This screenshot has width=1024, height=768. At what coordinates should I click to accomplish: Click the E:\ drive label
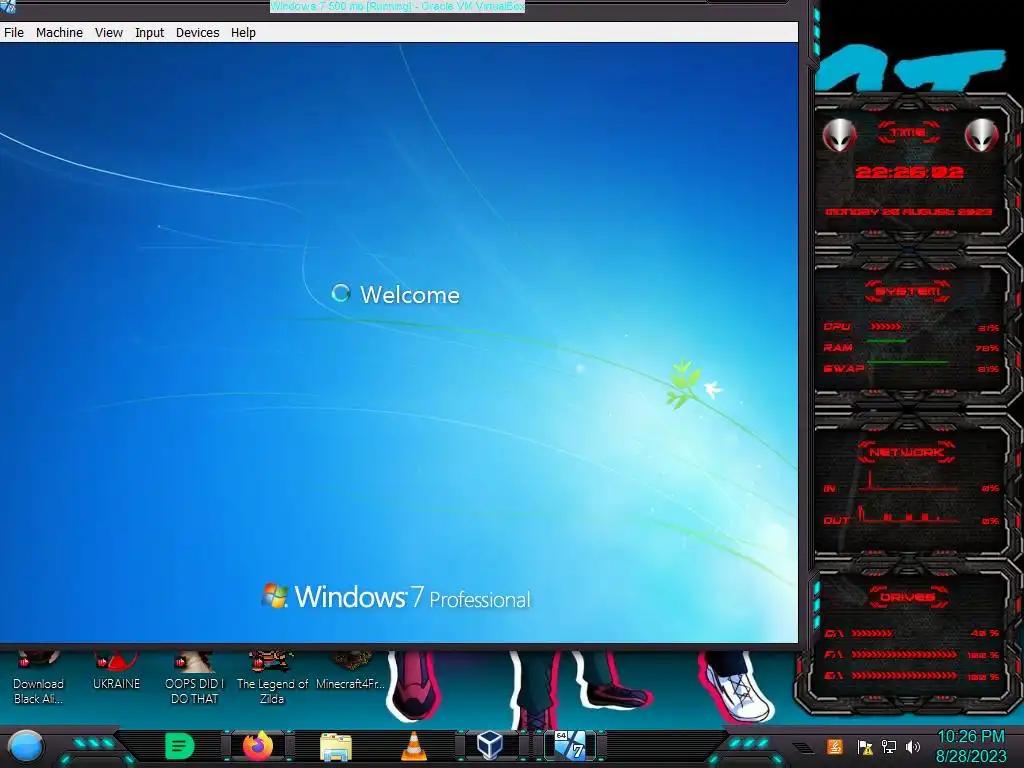click(x=834, y=676)
